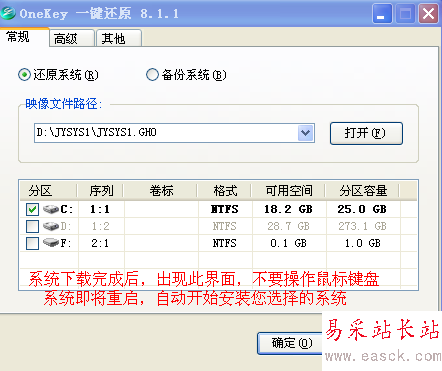Click the 273.1 GB capacity cell
Viewport: 442px width, 371px height.
click(x=362, y=226)
